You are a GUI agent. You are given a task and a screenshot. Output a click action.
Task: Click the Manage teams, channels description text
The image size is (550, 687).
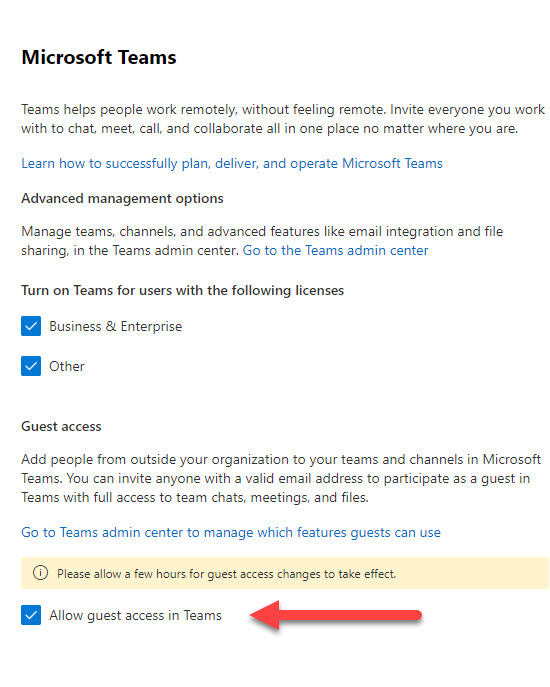(262, 241)
